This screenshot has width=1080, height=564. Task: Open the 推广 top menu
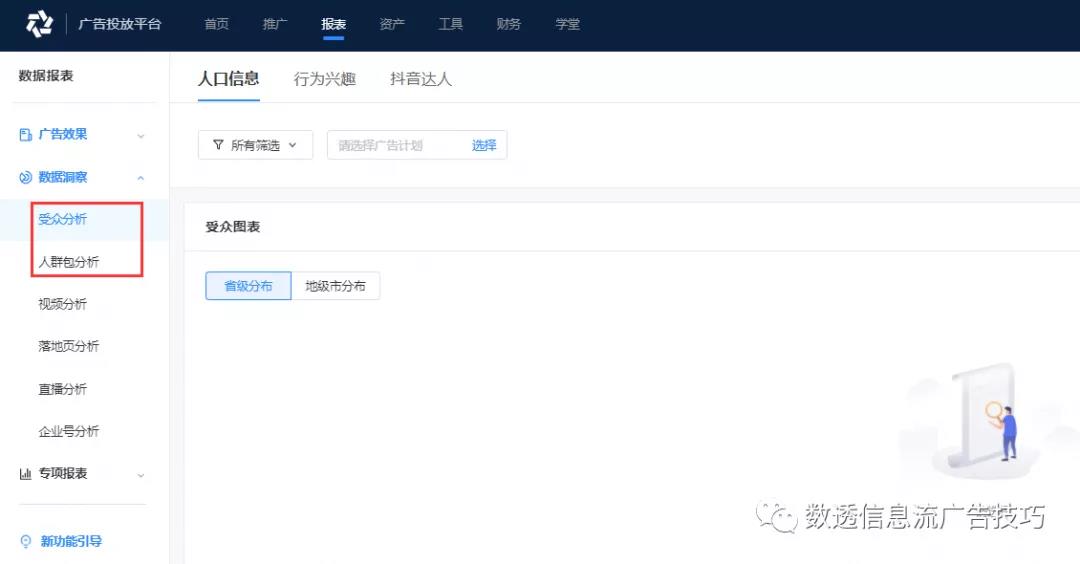[x=275, y=24]
